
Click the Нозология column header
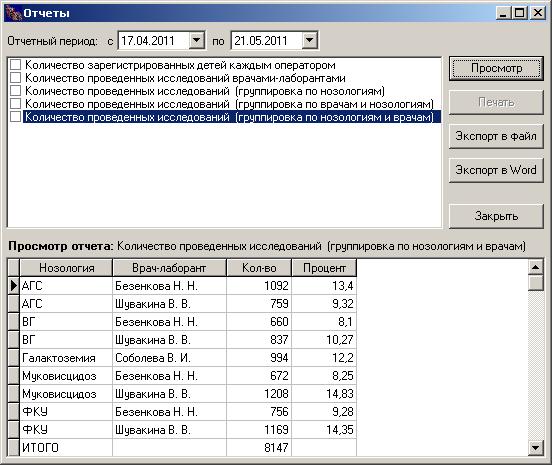(67, 268)
